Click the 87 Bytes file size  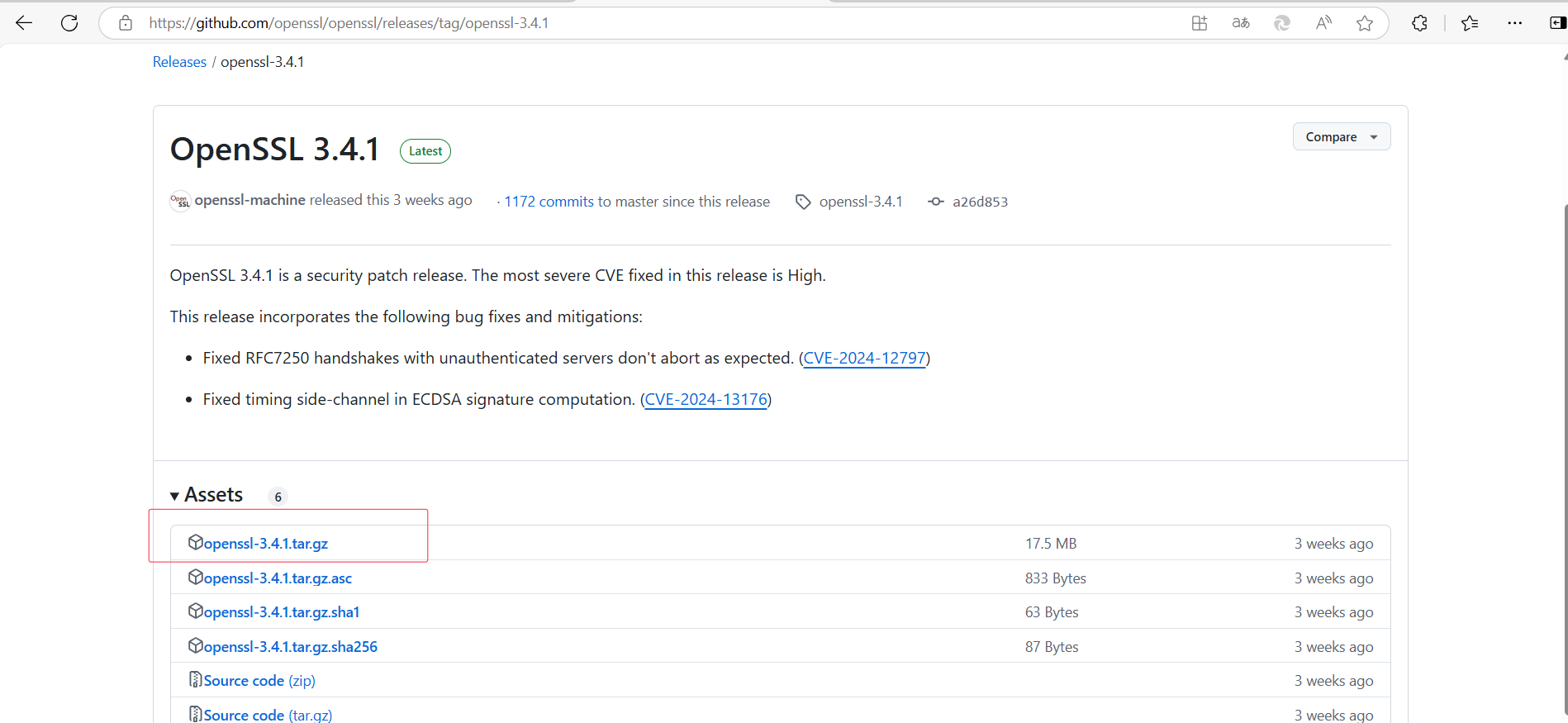(x=1052, y=647)
